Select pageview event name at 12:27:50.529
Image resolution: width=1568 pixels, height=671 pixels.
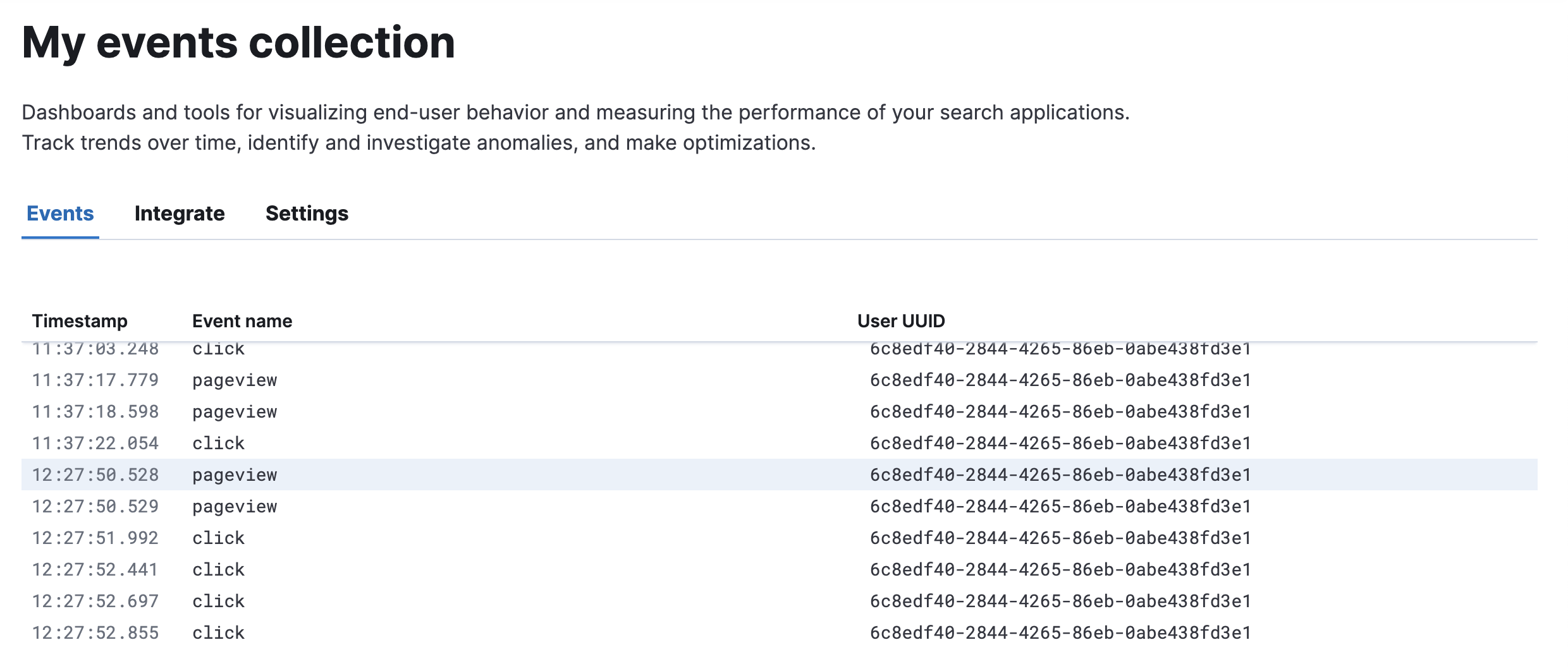[235, 507]
